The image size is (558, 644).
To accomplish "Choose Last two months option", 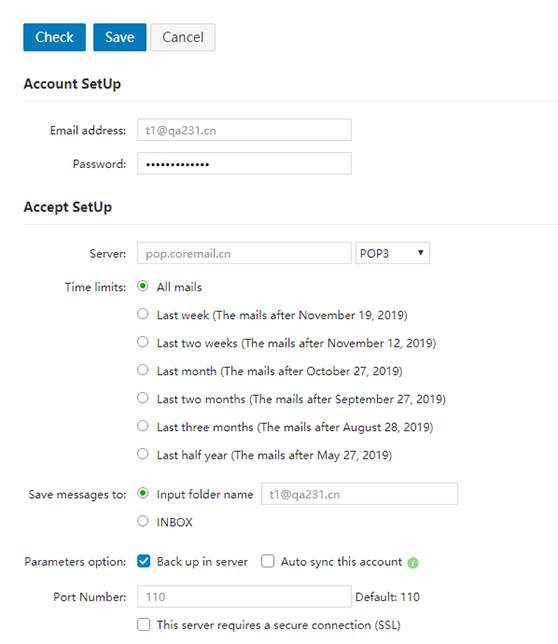I will [143, 398].
